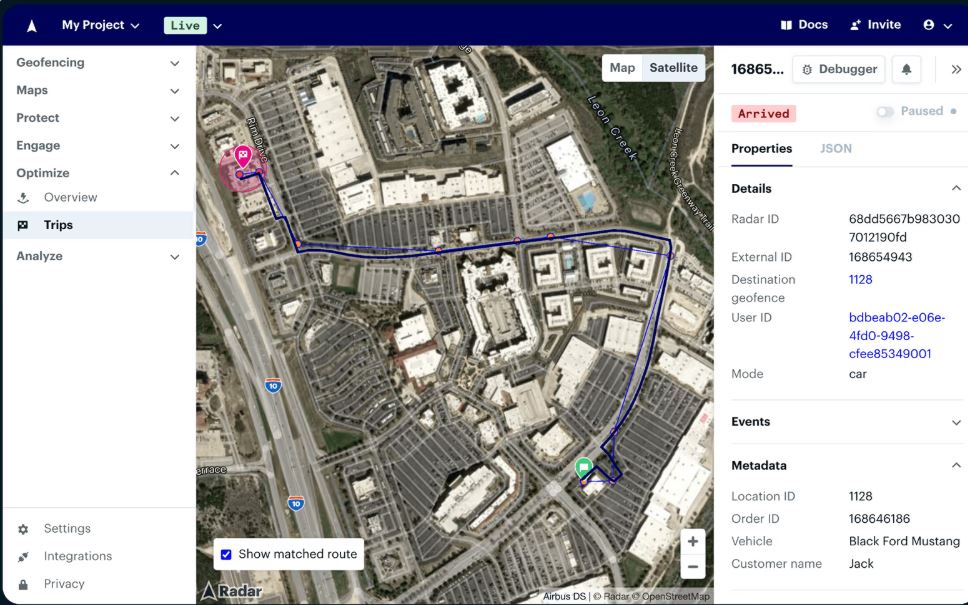This screenshot has width=968, height=605.
Task: Click the Radar logo in top bar
Action: tap(31, 26)
